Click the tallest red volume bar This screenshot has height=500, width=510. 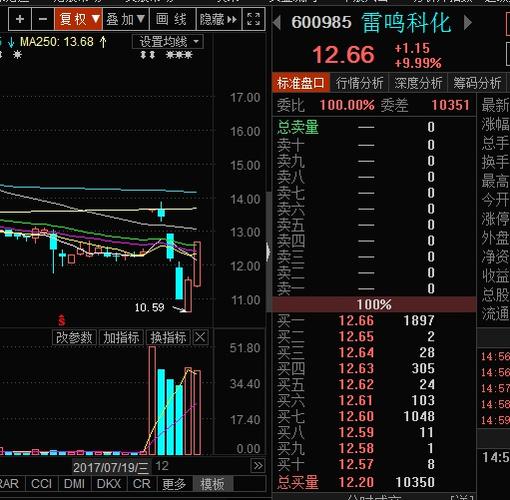tap(152, 401)
